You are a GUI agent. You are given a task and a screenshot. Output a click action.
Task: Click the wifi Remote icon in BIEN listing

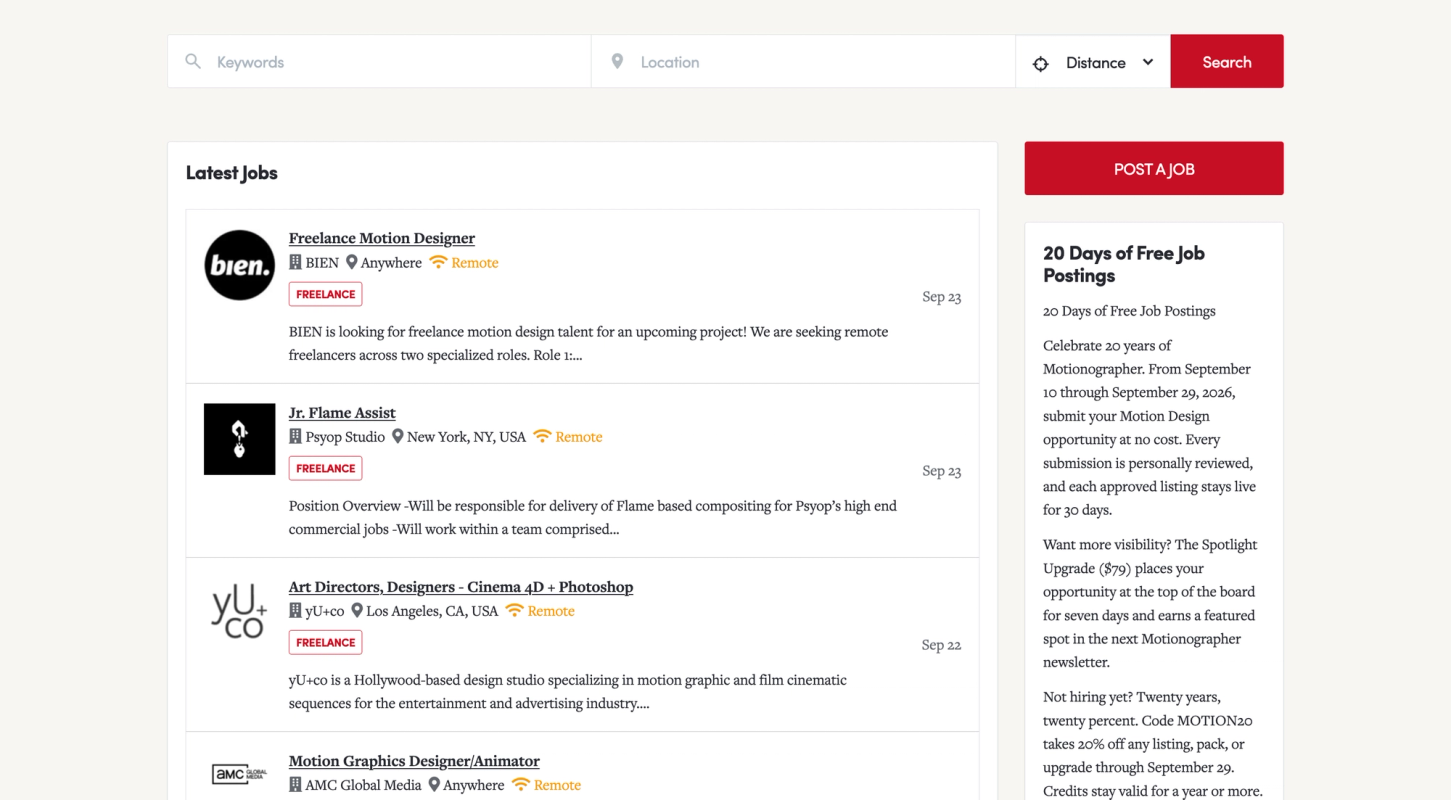438,262
